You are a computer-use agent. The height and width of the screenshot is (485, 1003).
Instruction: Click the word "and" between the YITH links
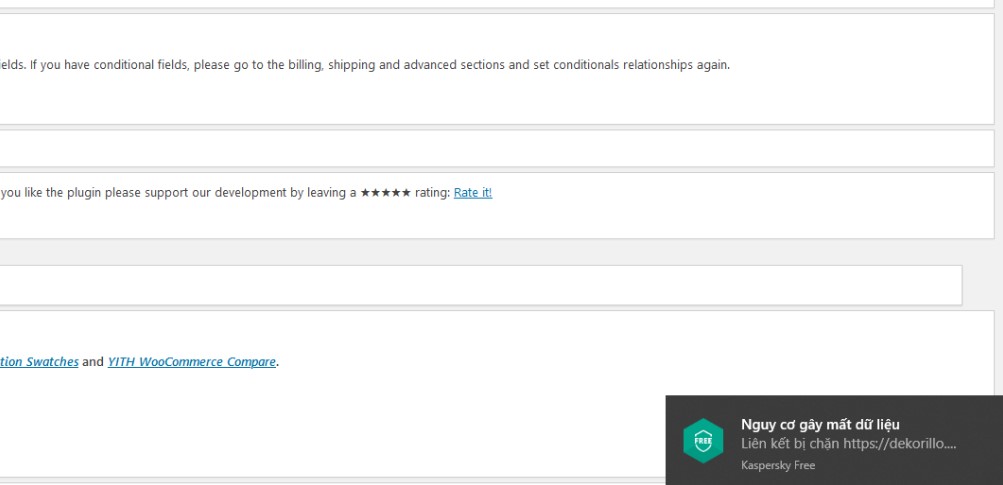tap(93, 362)
